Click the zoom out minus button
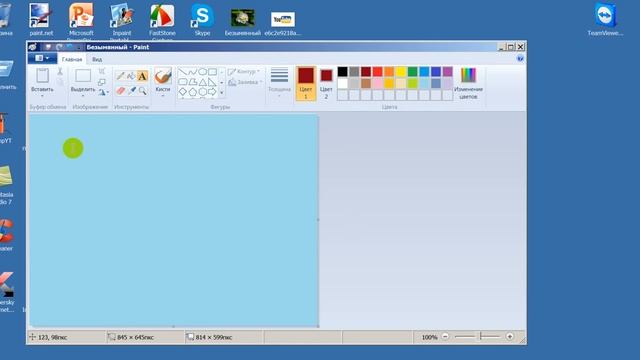The width and height of the screenshot is (640, 360). 445,337
